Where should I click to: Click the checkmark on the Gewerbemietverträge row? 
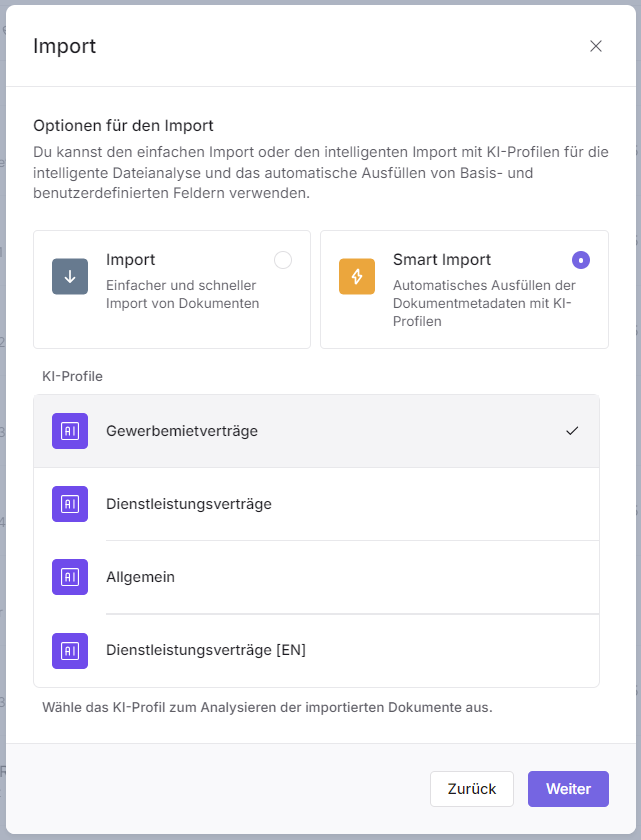point(572,431)
